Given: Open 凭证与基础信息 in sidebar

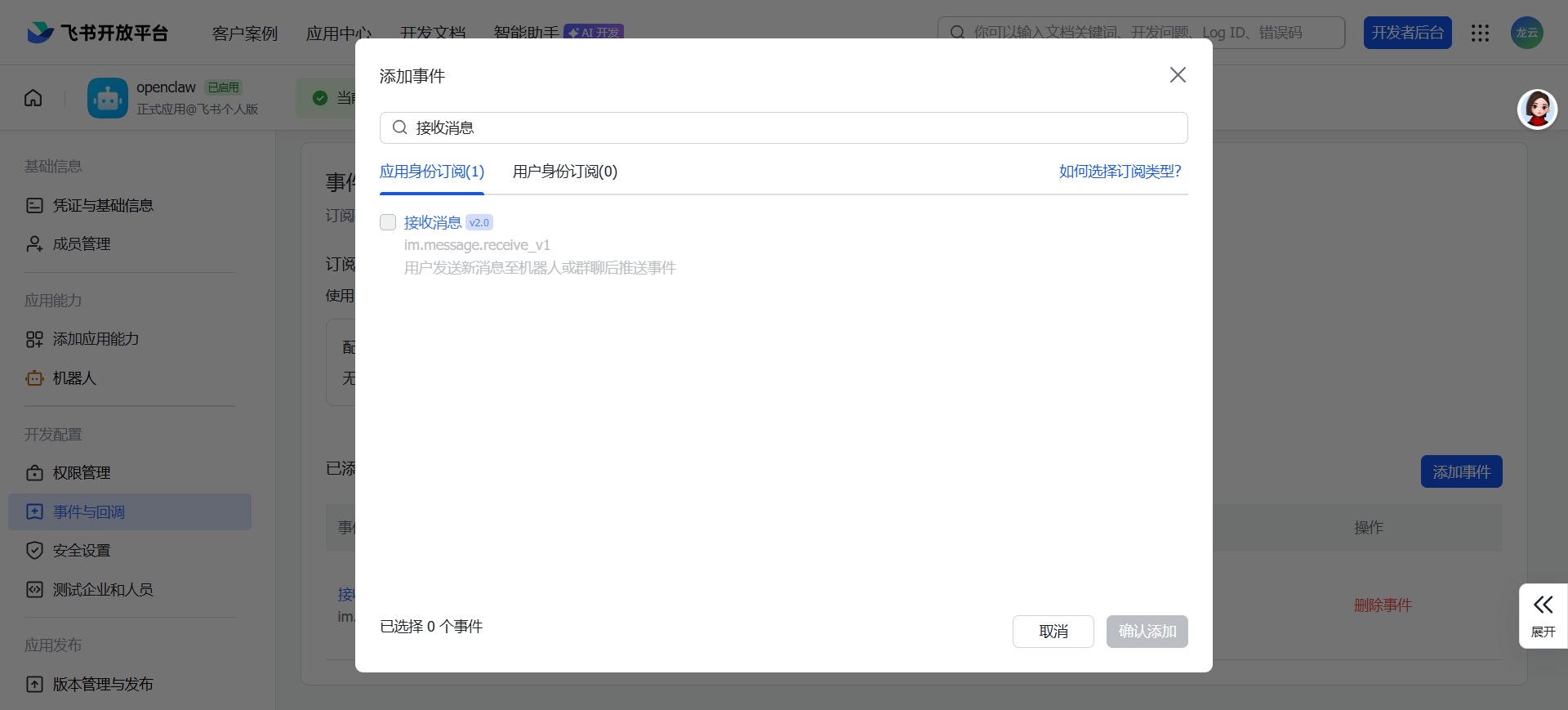Looking at the screenshot, I should click(x=103, y=206).
